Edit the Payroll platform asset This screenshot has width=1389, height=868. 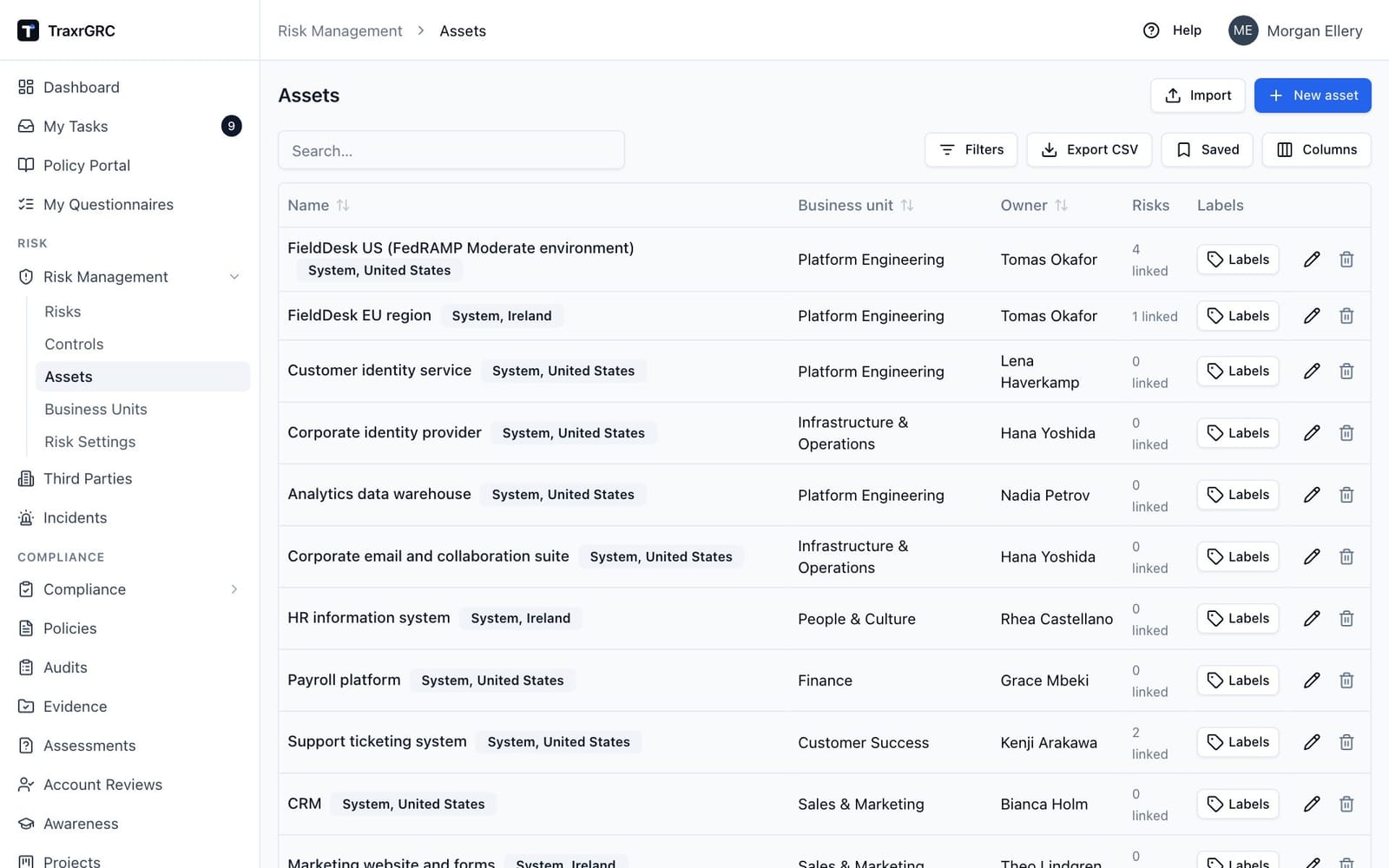pos(1312,681)
